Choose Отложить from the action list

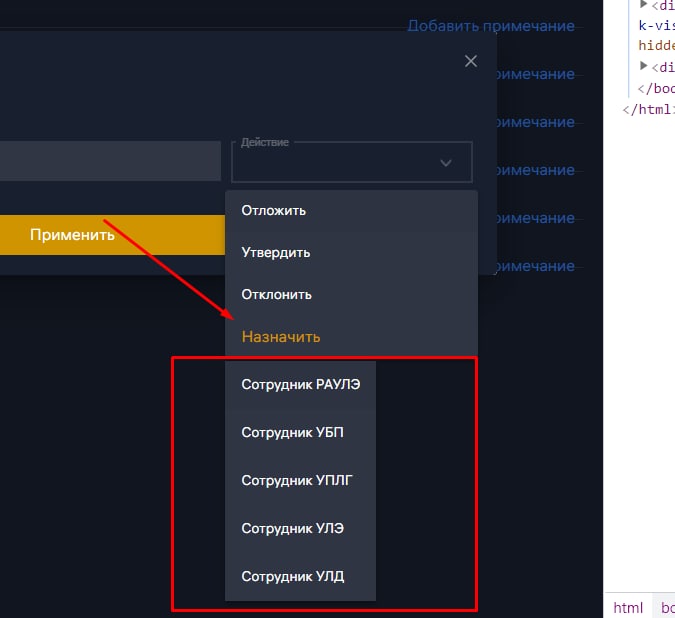click(351, 211)
